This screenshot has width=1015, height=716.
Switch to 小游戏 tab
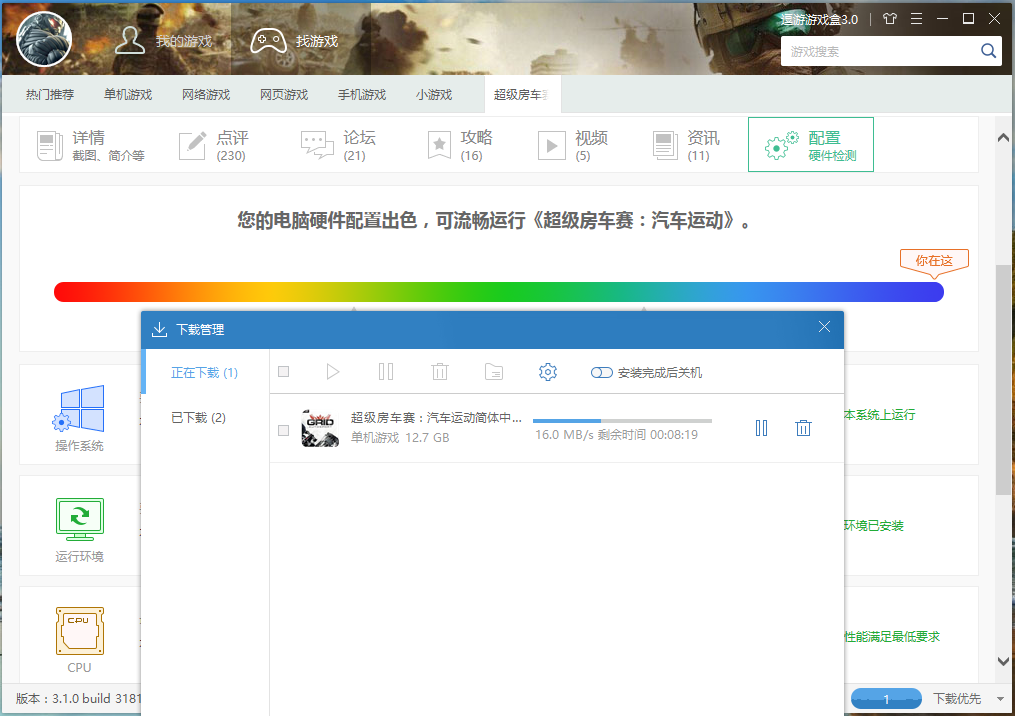pos(434,95)
